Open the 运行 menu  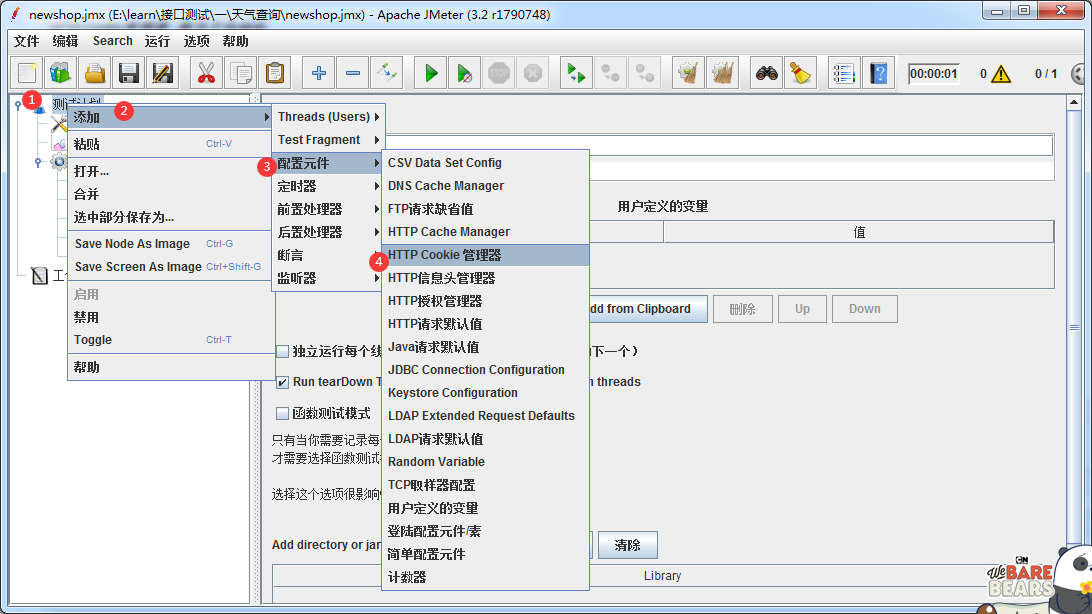coord(157,41)
